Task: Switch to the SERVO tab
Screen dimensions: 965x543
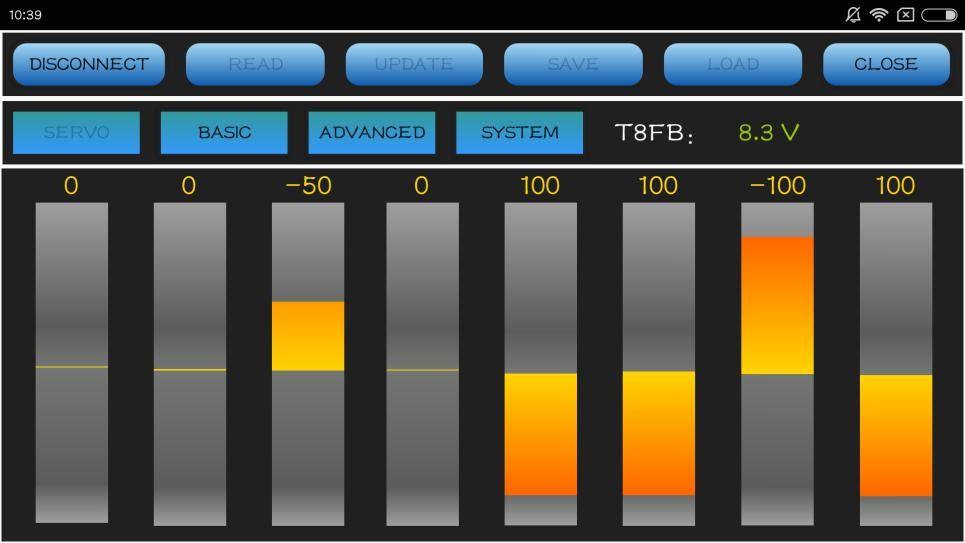Action: (76, 132)
